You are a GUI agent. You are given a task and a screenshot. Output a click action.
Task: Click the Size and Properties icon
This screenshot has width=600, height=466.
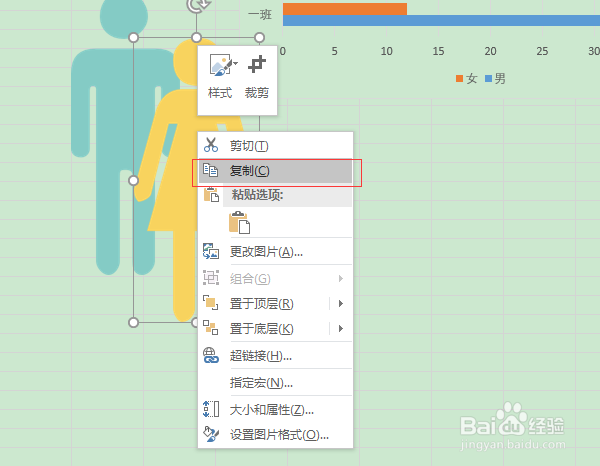[211, 409]
